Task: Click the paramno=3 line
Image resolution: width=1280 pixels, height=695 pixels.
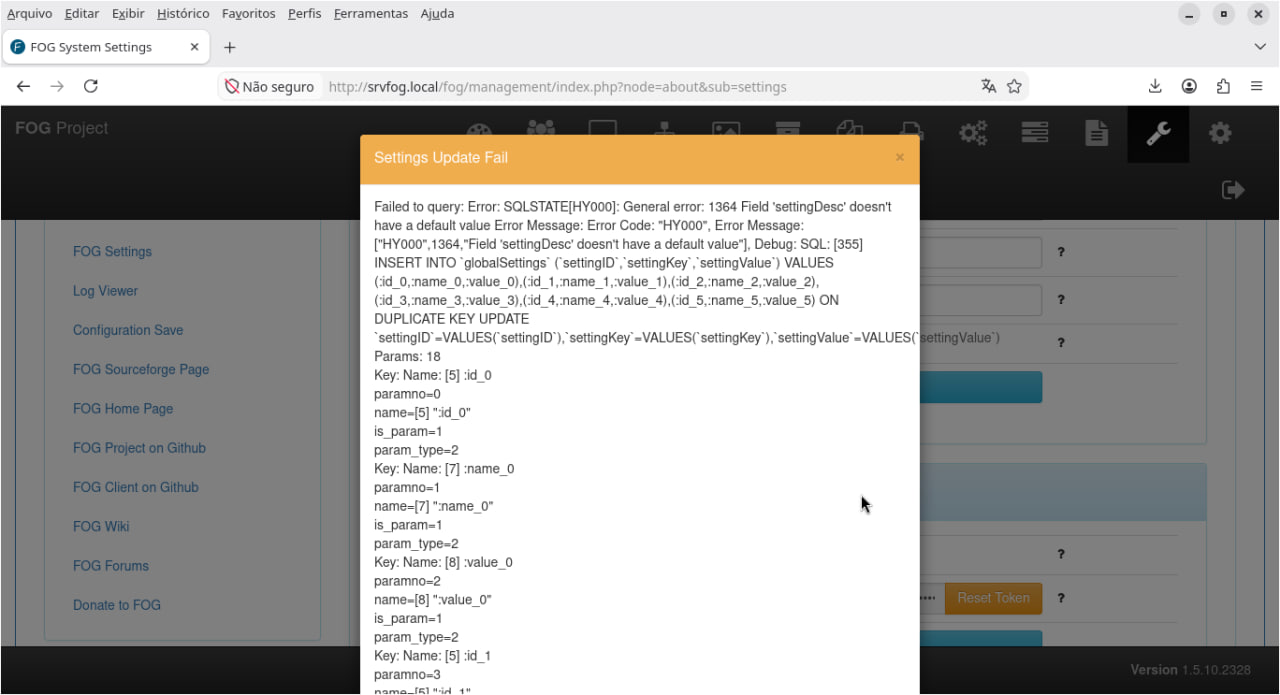Action: 407,675
